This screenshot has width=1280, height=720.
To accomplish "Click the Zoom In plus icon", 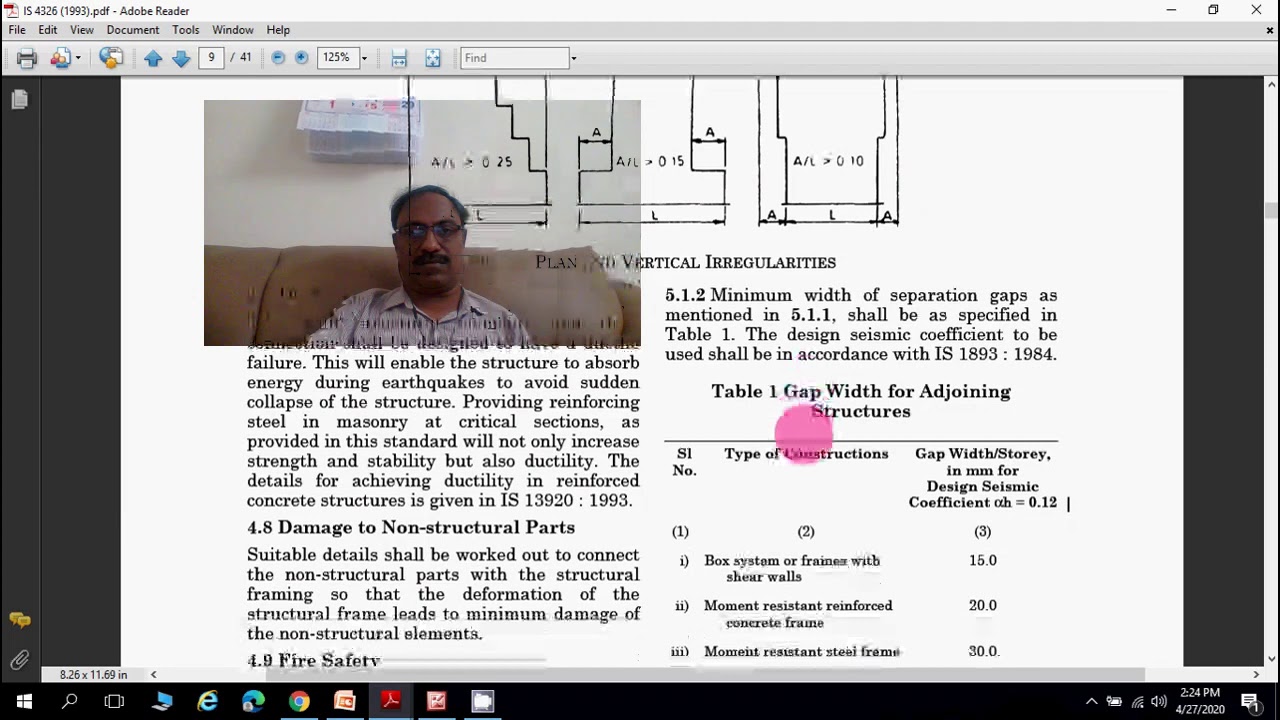I will [x=301, y=58].
